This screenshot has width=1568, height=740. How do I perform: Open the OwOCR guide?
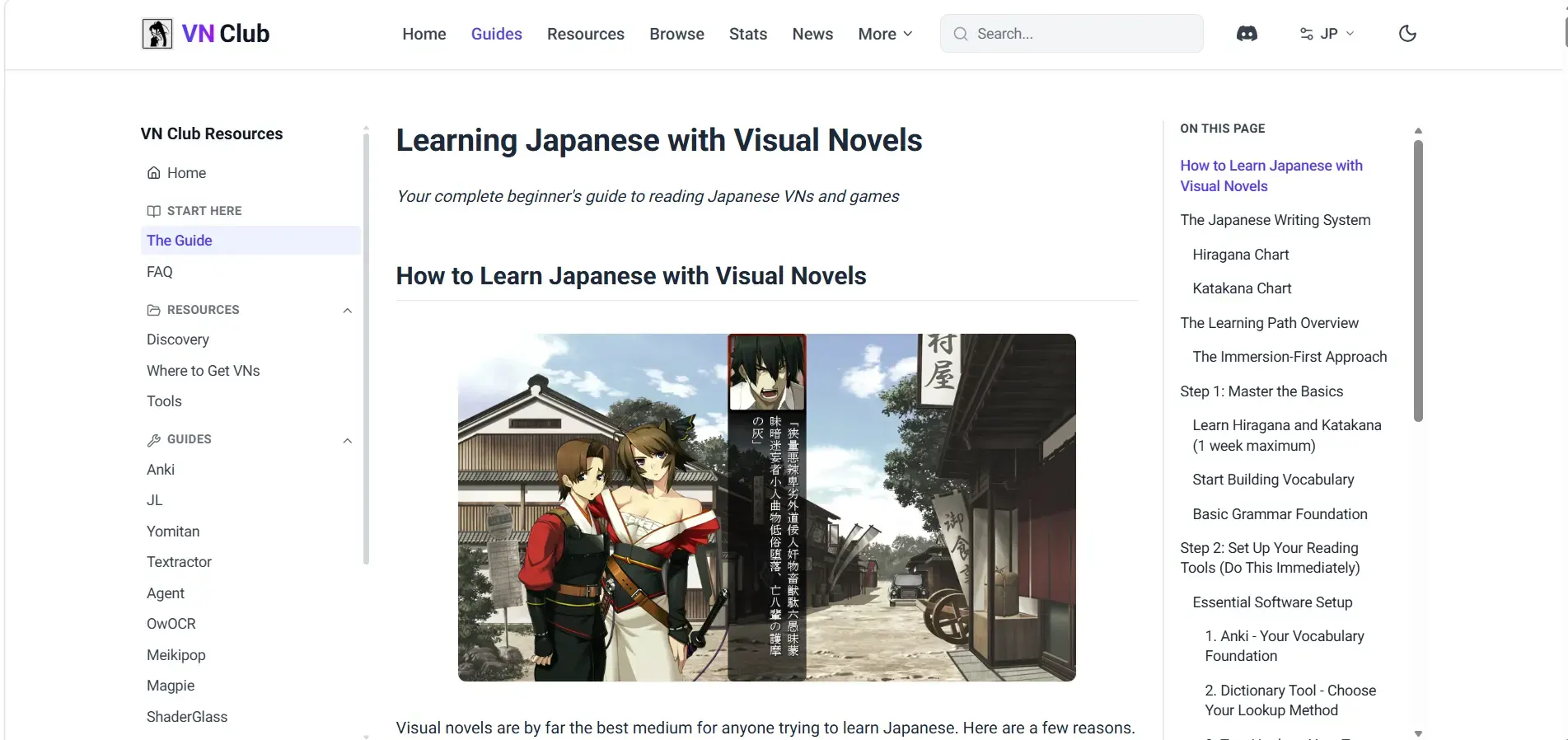tap(171, 624)
